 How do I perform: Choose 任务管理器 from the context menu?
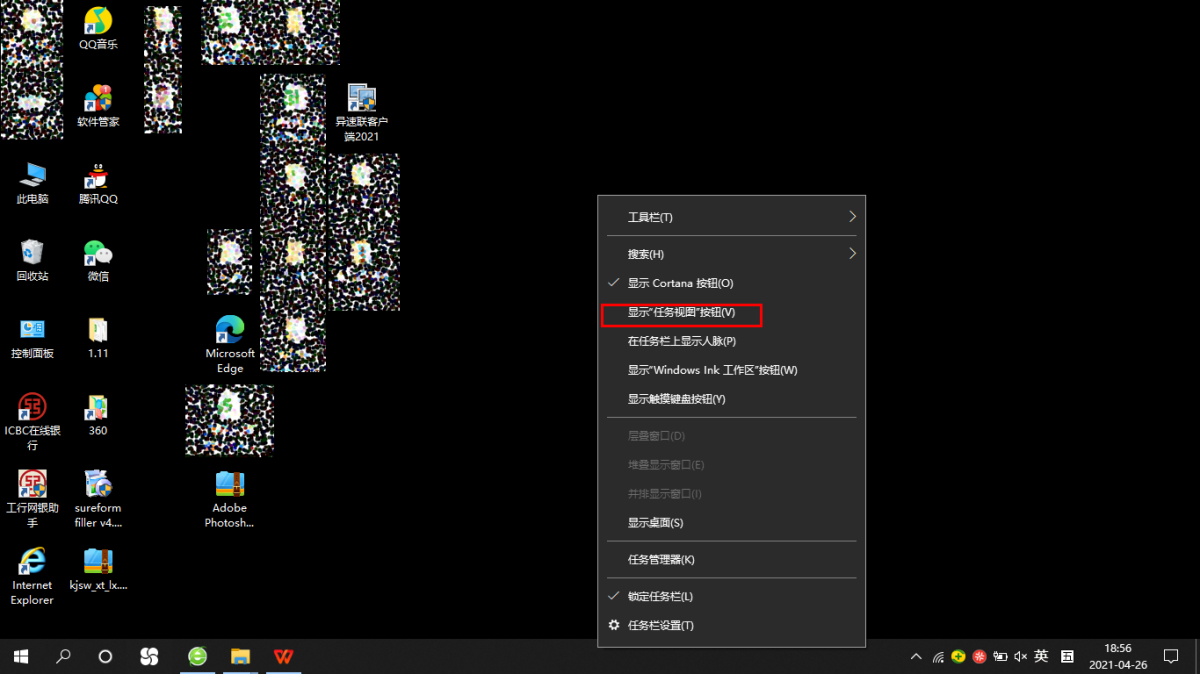point(660,559)
